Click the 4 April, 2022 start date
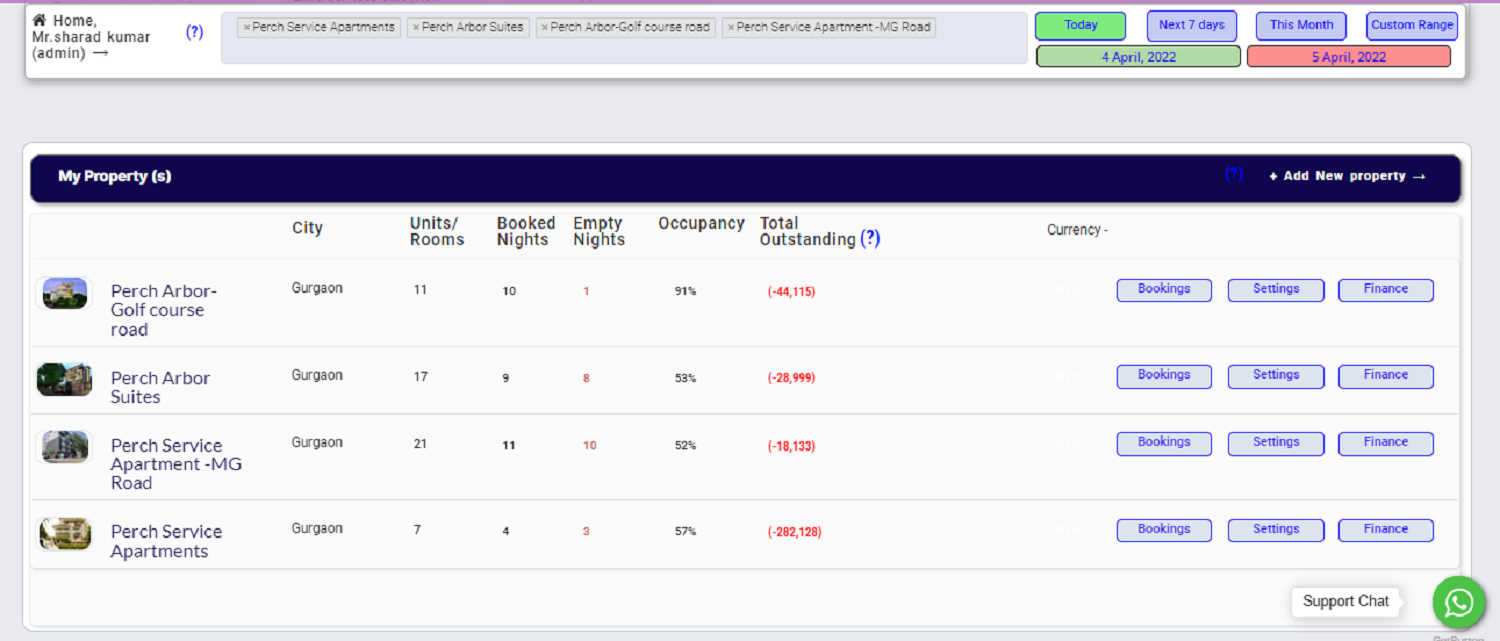The image size is (1500, 641). (x=1138, y=57)
